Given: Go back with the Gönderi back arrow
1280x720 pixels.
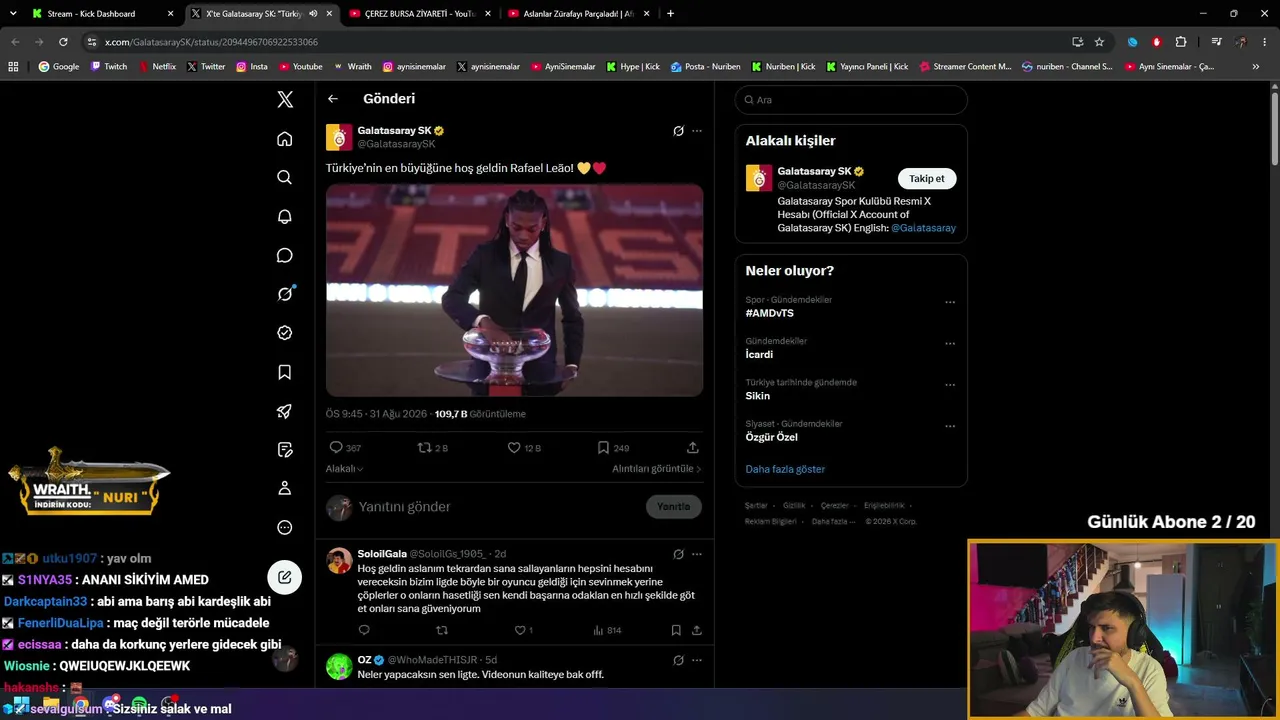Looking at the screenshot, I should 333,99.
